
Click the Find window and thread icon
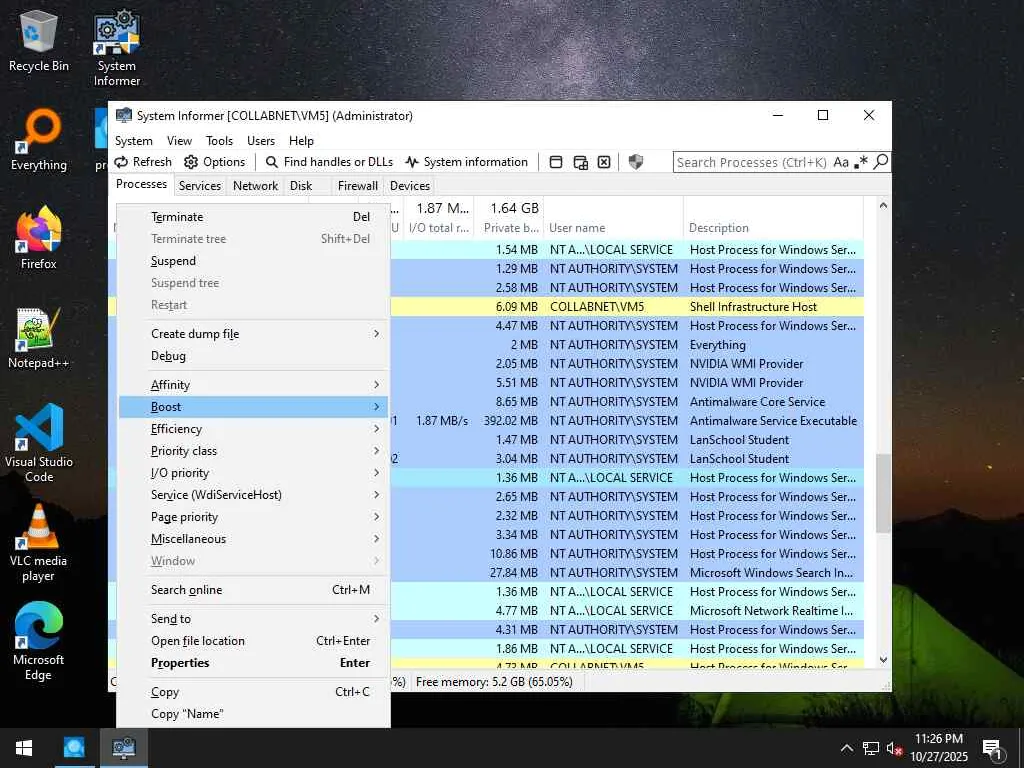click(x=580, y=162)
